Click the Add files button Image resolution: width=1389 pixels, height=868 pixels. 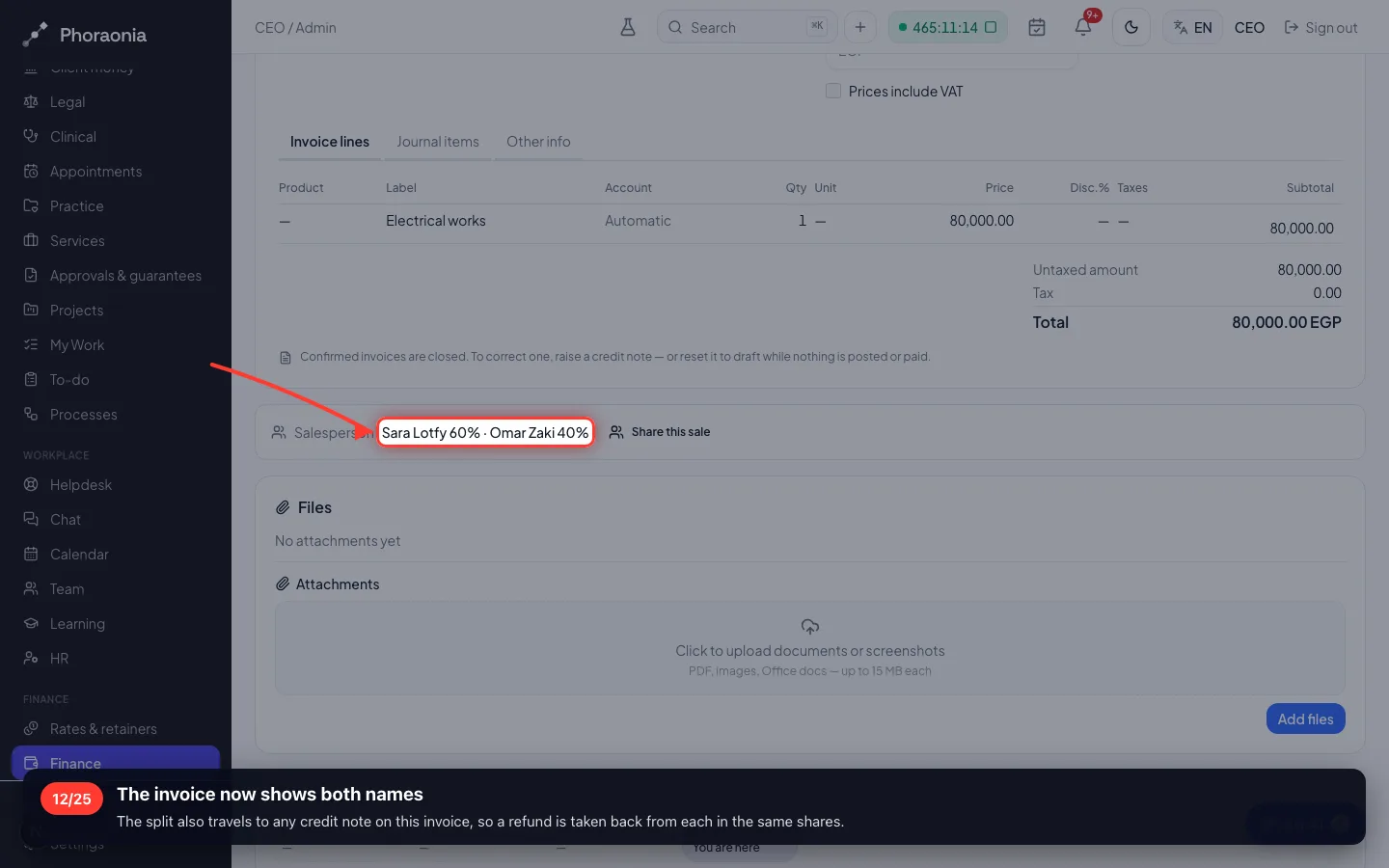[x=1305, y=719]
